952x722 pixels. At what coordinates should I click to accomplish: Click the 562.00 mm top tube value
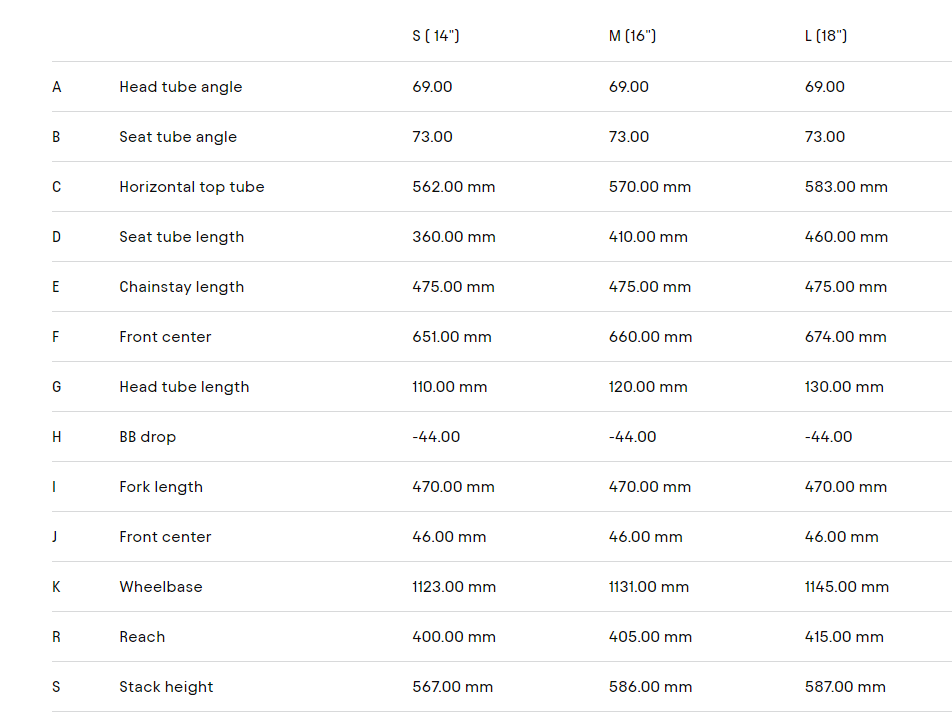tap(453, 187)
